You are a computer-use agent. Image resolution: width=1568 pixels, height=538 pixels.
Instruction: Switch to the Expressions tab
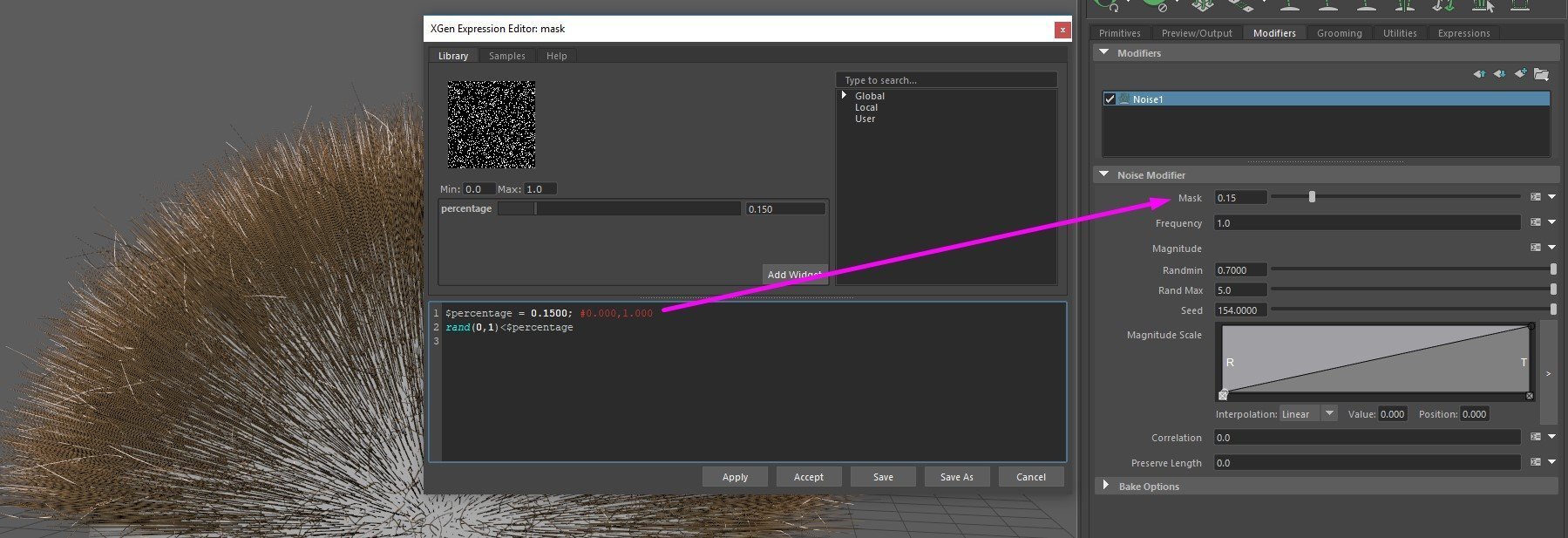pos(1463,33)
